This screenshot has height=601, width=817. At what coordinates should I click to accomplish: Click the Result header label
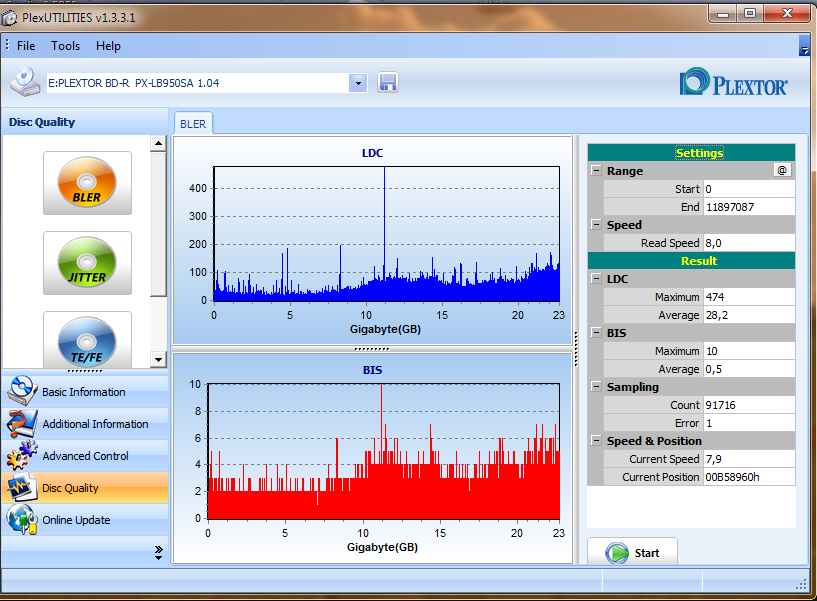699,261
